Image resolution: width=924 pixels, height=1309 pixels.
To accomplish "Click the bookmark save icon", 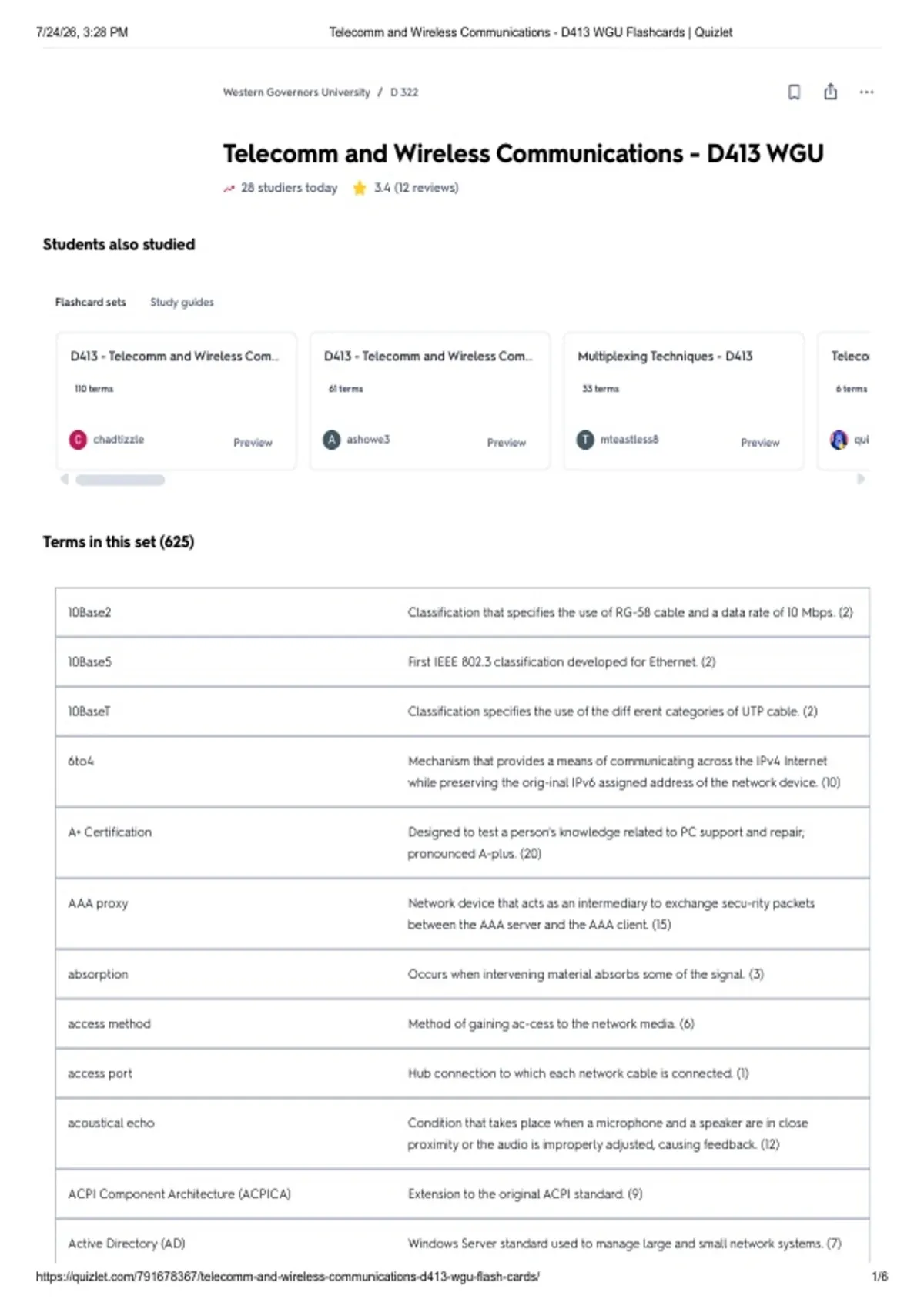I will [x=794, y=92].
